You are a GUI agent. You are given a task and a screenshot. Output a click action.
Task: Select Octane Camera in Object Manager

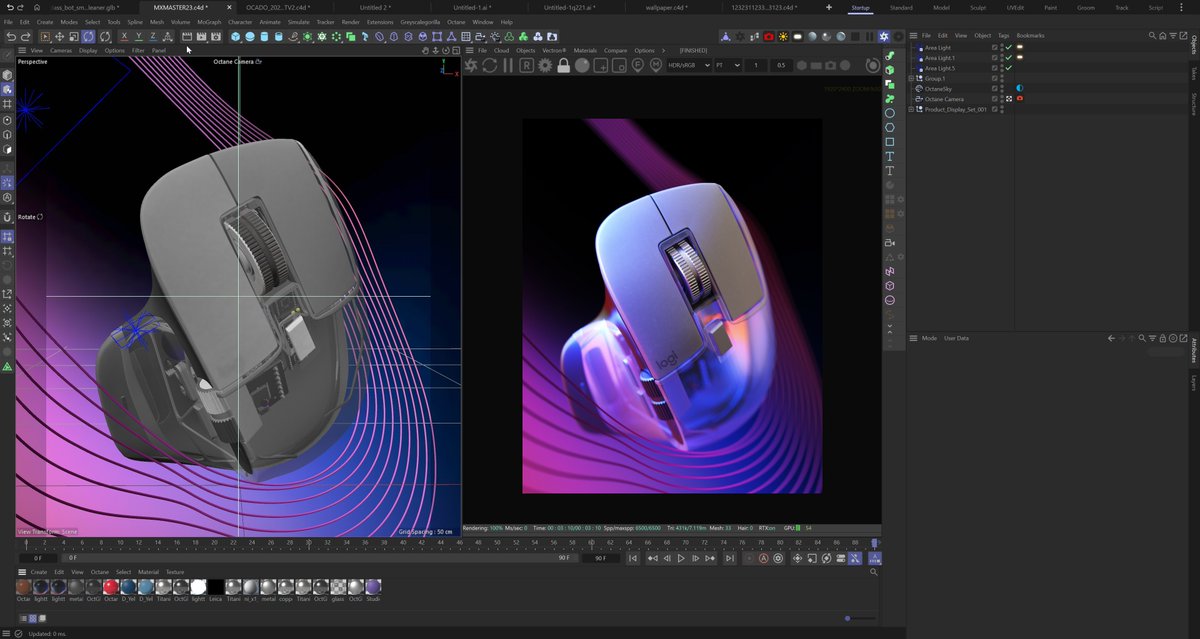pos(944,99)
